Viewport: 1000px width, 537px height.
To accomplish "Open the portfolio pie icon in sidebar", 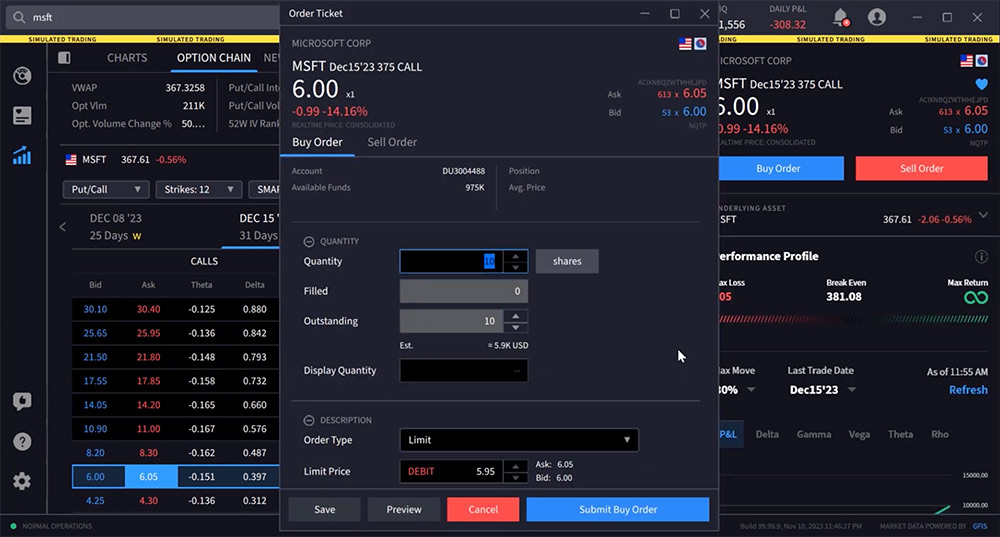I will (x=22, y=76).
